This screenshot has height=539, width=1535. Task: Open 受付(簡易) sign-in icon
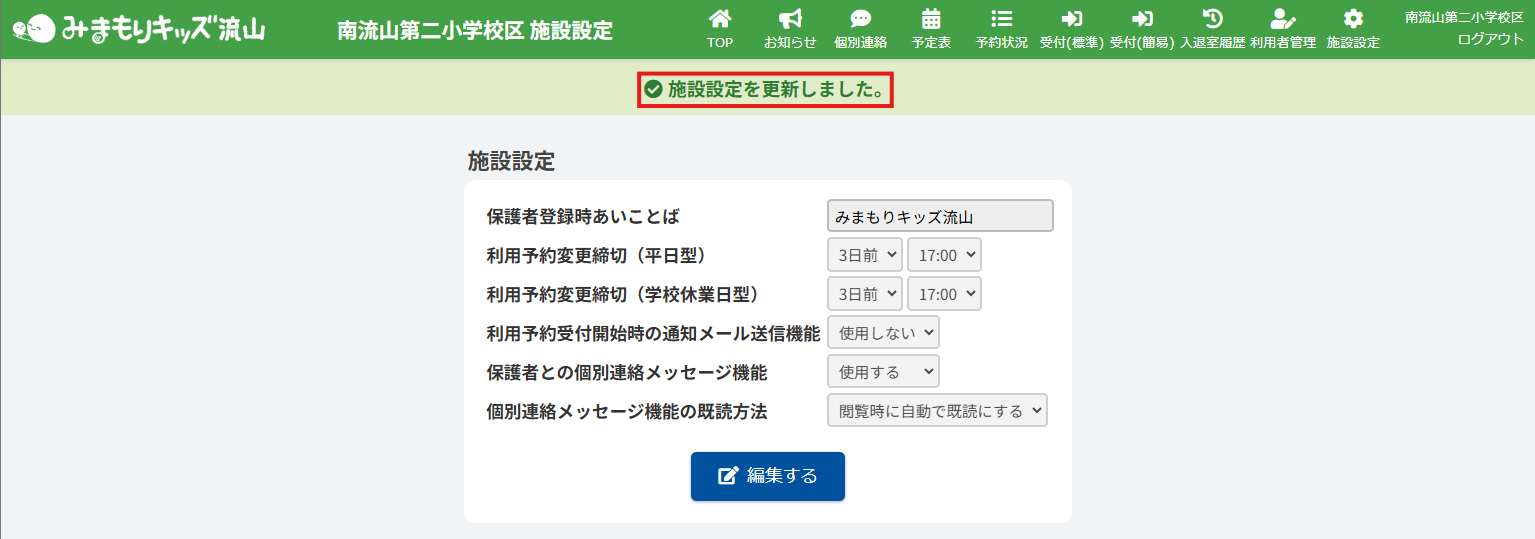(x=1141, y=19)
